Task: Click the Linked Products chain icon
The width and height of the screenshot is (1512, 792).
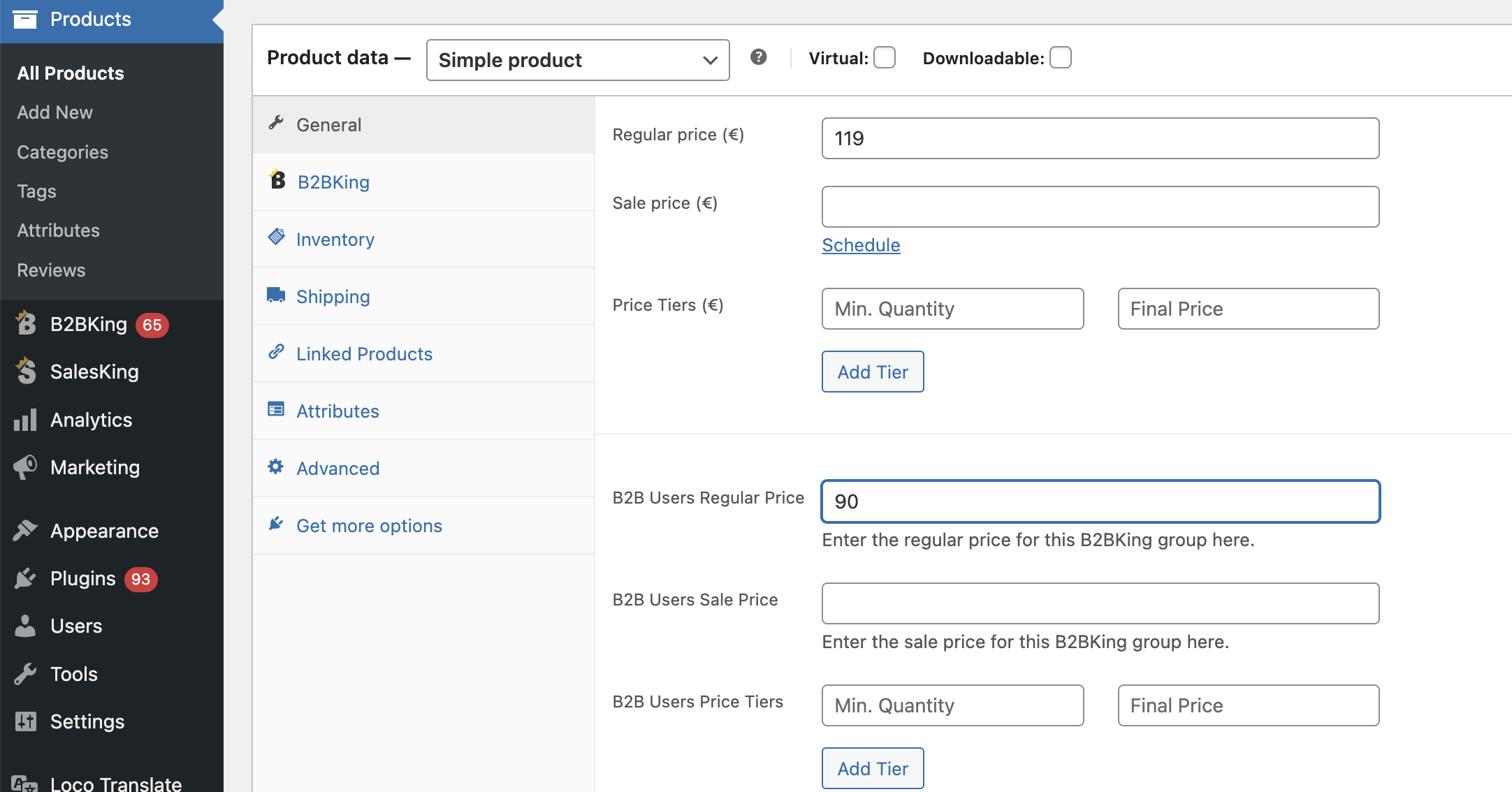Action: pos(276,351)
